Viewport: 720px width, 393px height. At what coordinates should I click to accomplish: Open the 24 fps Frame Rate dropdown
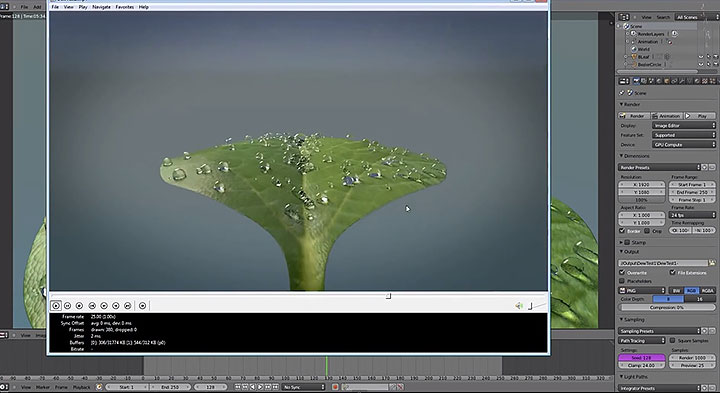[x=692, y=215]
